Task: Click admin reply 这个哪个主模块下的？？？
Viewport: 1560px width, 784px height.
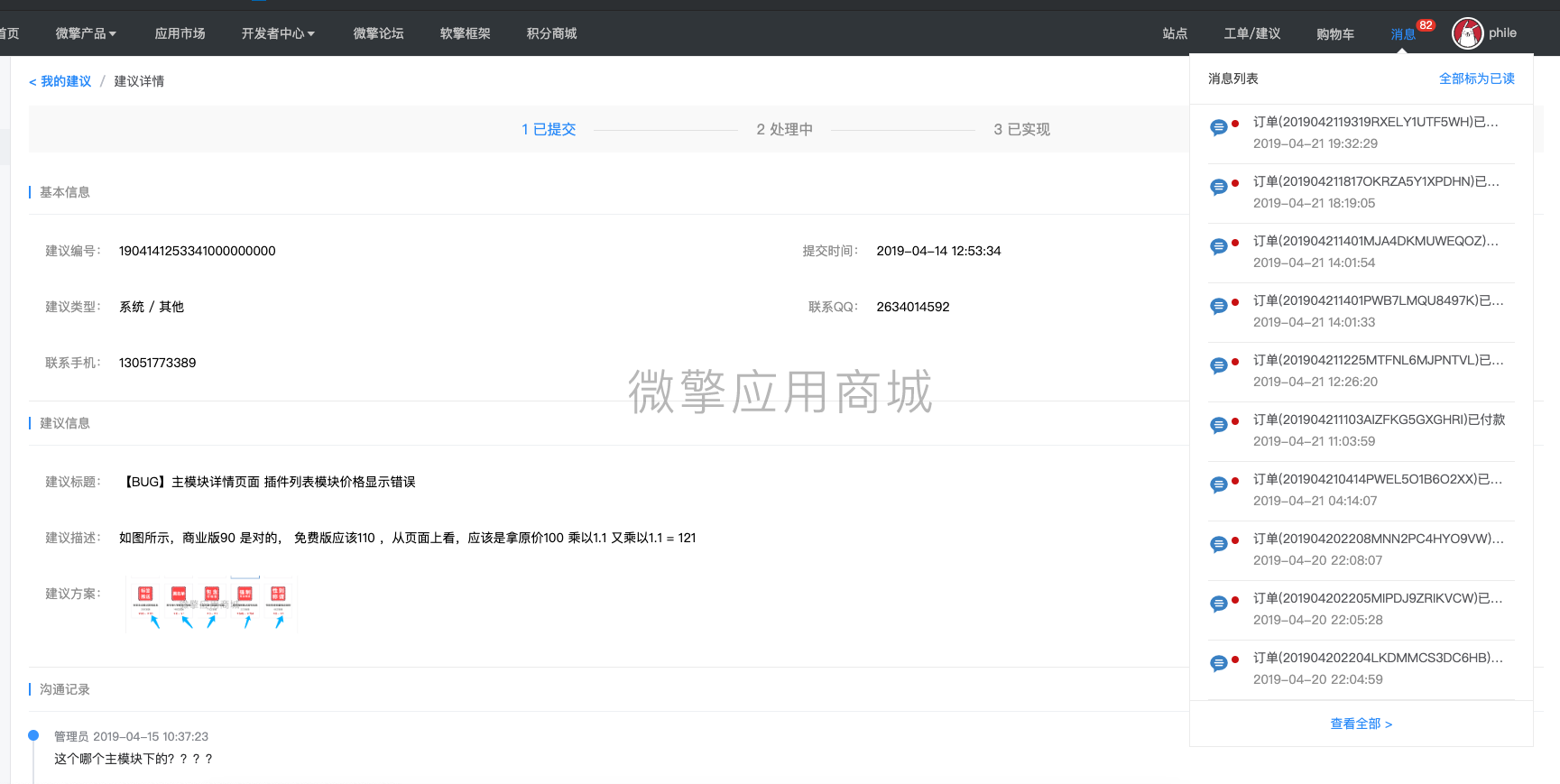Action: coord(134,759)
